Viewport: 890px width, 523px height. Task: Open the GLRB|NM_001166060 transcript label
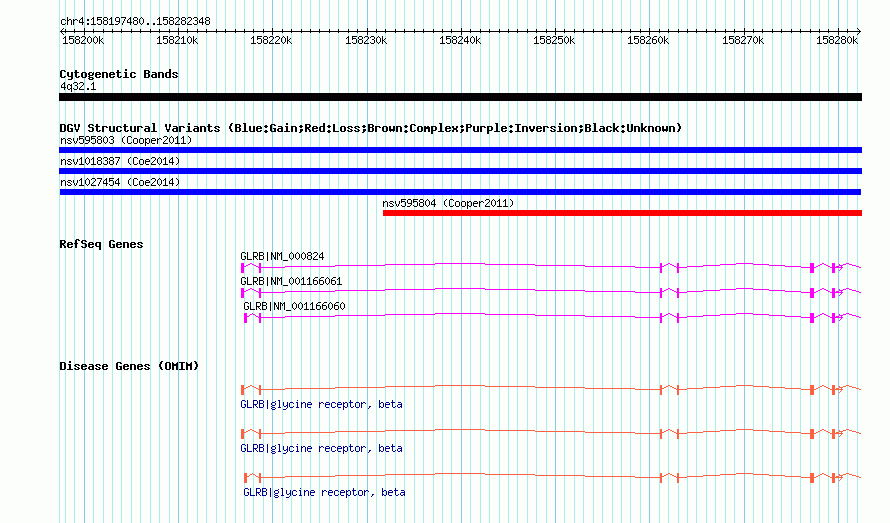[x=294, y=306]
